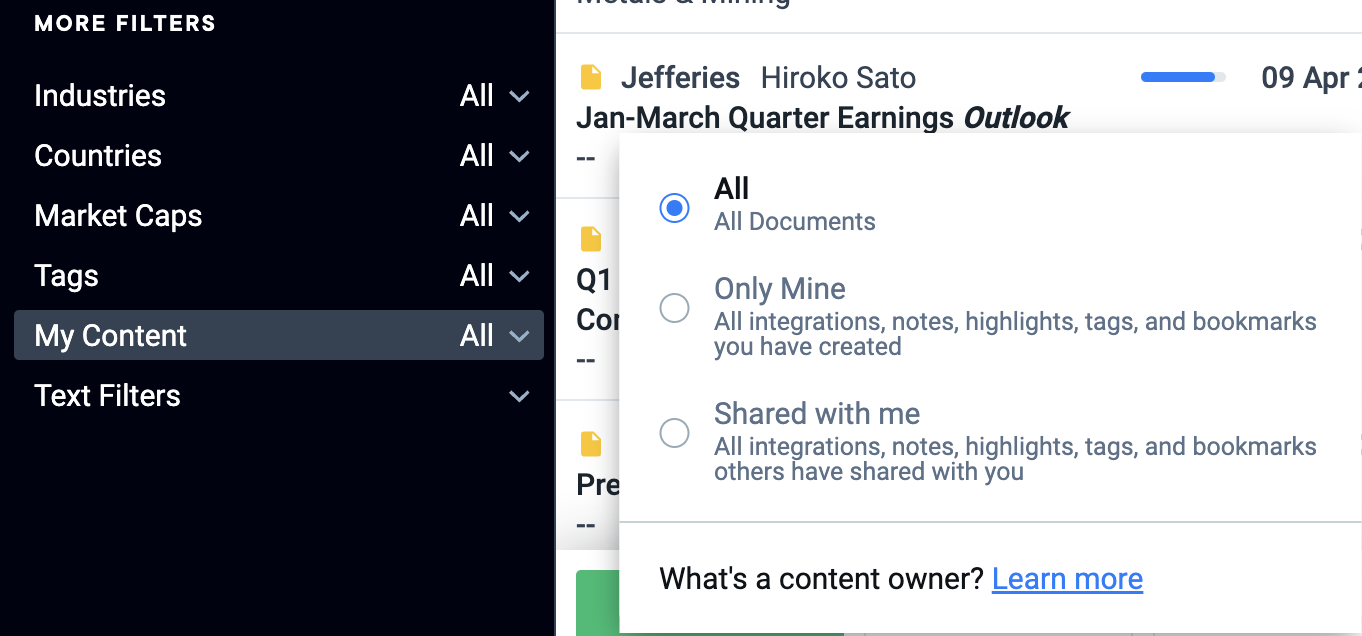
Task: Open the Tags filter chevron
Action: point(519,277)
